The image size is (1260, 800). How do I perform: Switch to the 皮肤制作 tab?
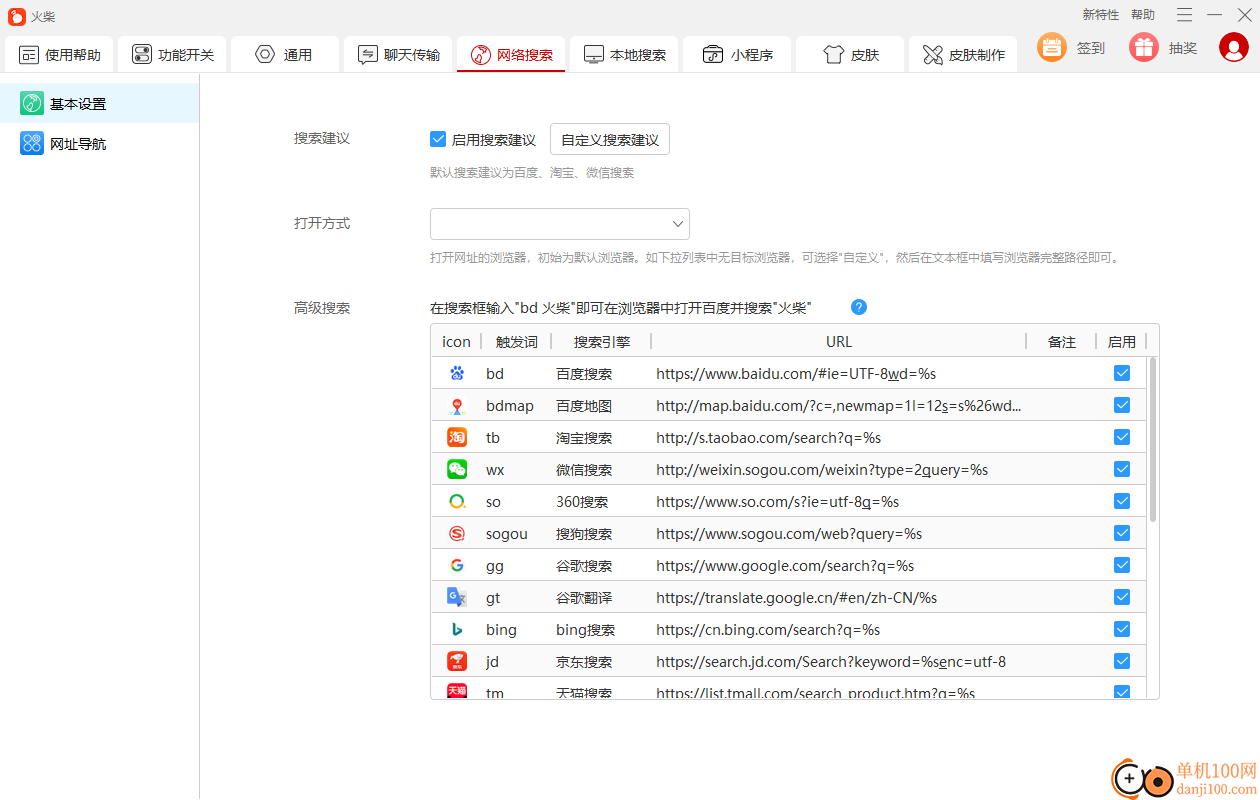click(964, 55)
